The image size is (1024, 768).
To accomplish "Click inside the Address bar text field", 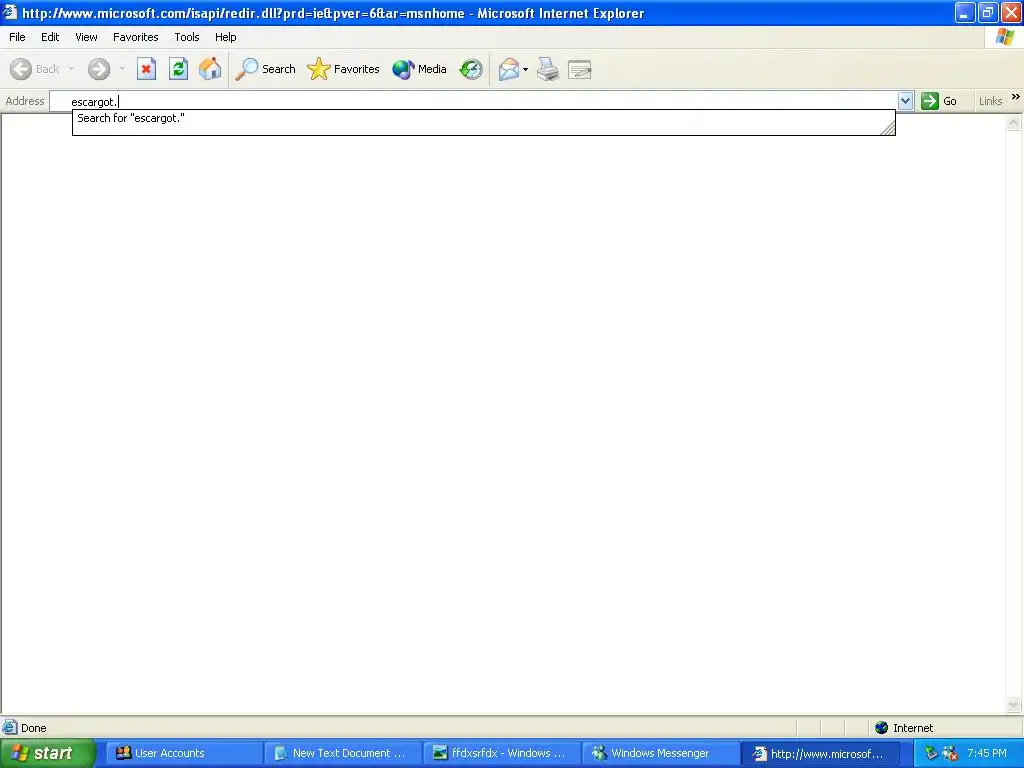I will pyautogui.click(x=473, y=101).
